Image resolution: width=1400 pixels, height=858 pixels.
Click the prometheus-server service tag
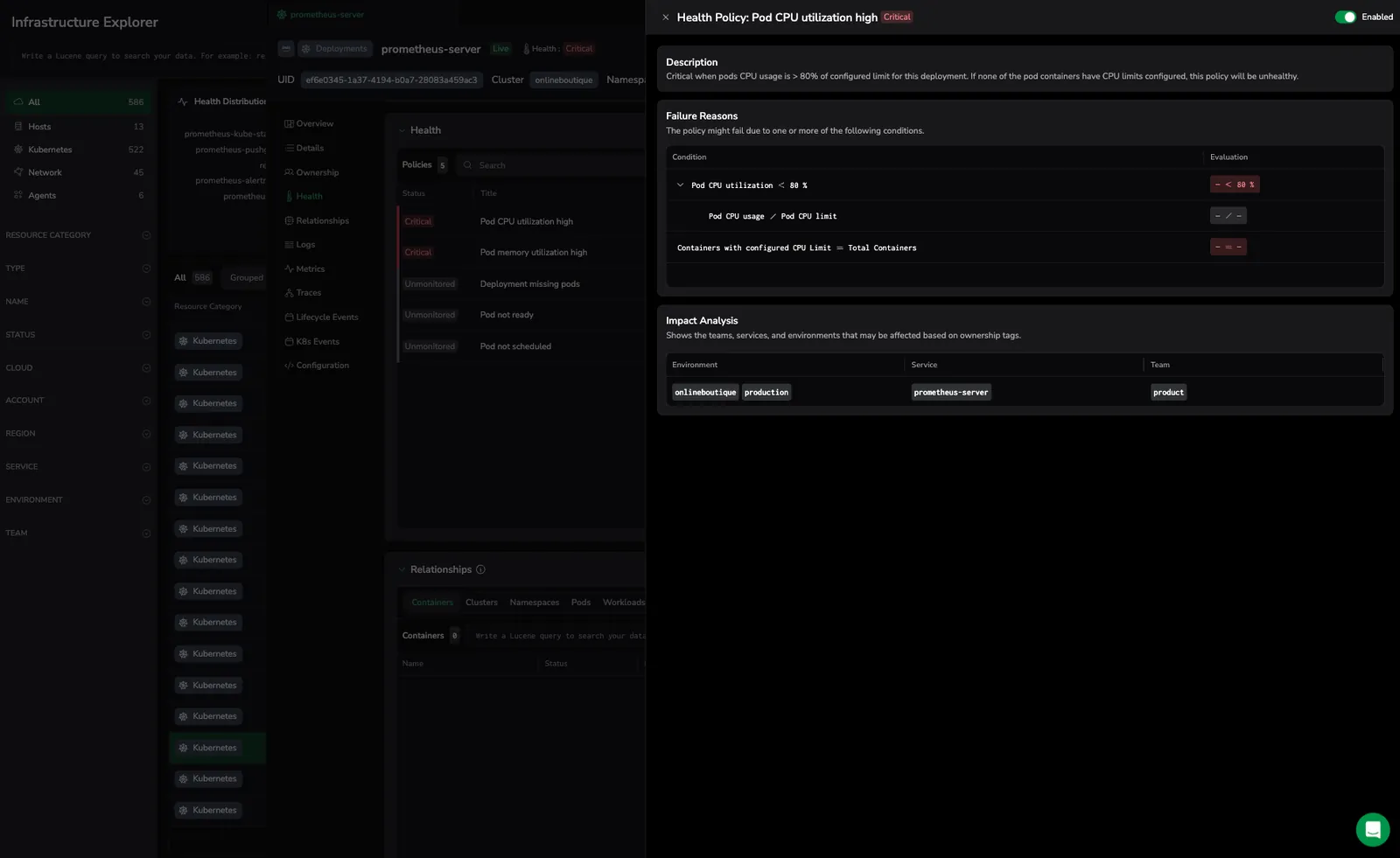[x=951, y=393]
